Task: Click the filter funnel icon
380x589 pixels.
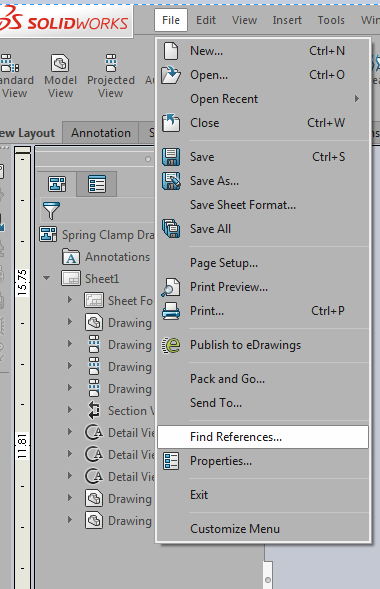Action: [x=51, y=210]
